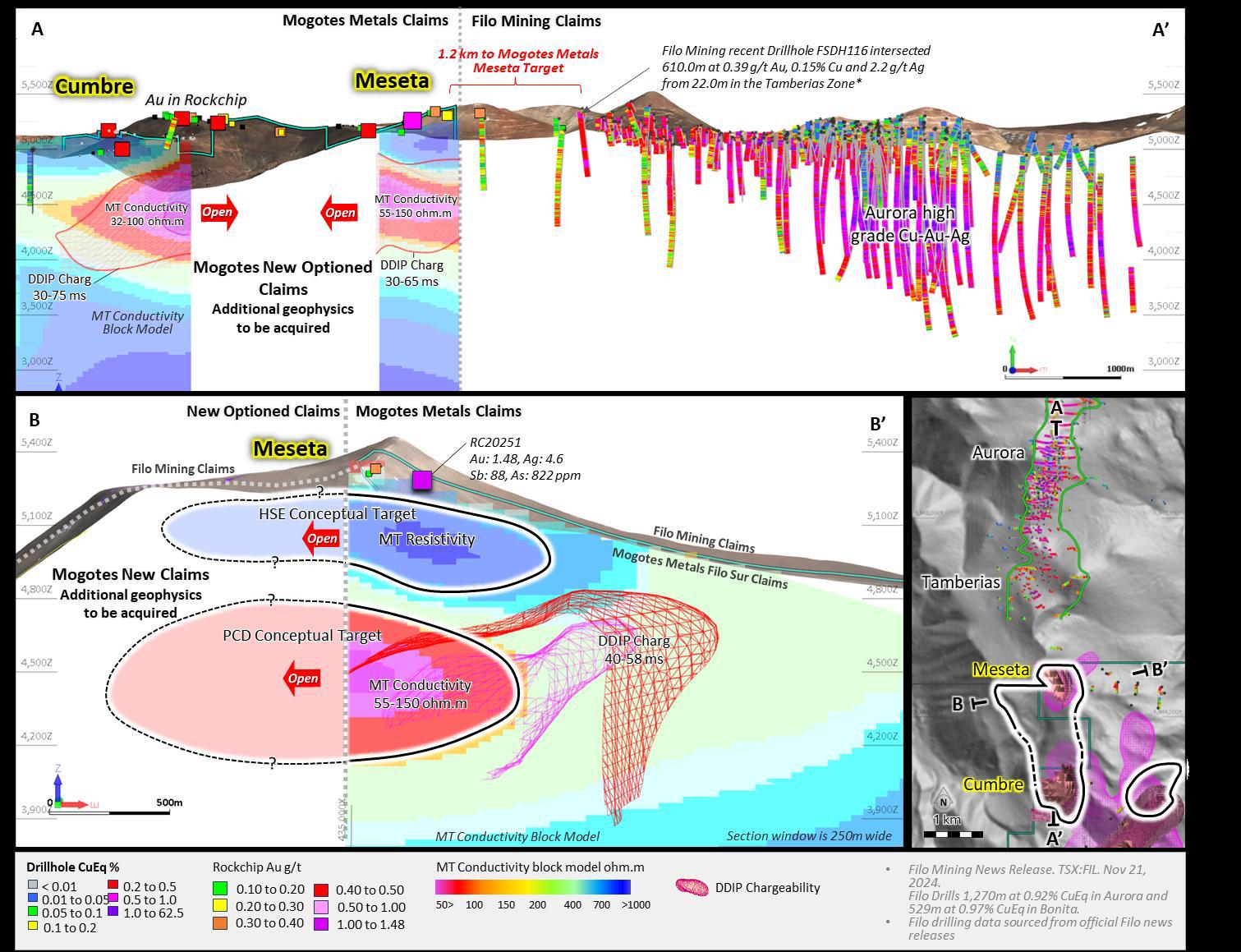Viewport: 1241px width, 952px height.
Task: Click the red Open arrow near Cumbre
Action: point(218,212)
